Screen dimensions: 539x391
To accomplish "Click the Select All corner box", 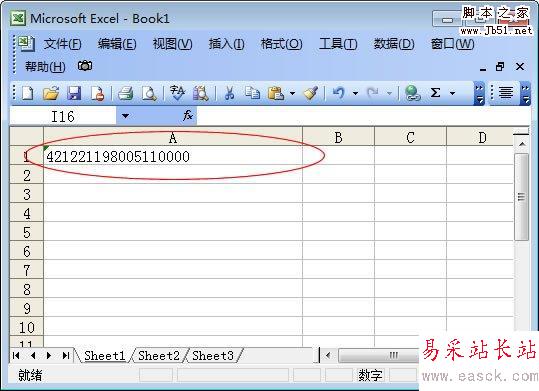I will pos(27,137).
